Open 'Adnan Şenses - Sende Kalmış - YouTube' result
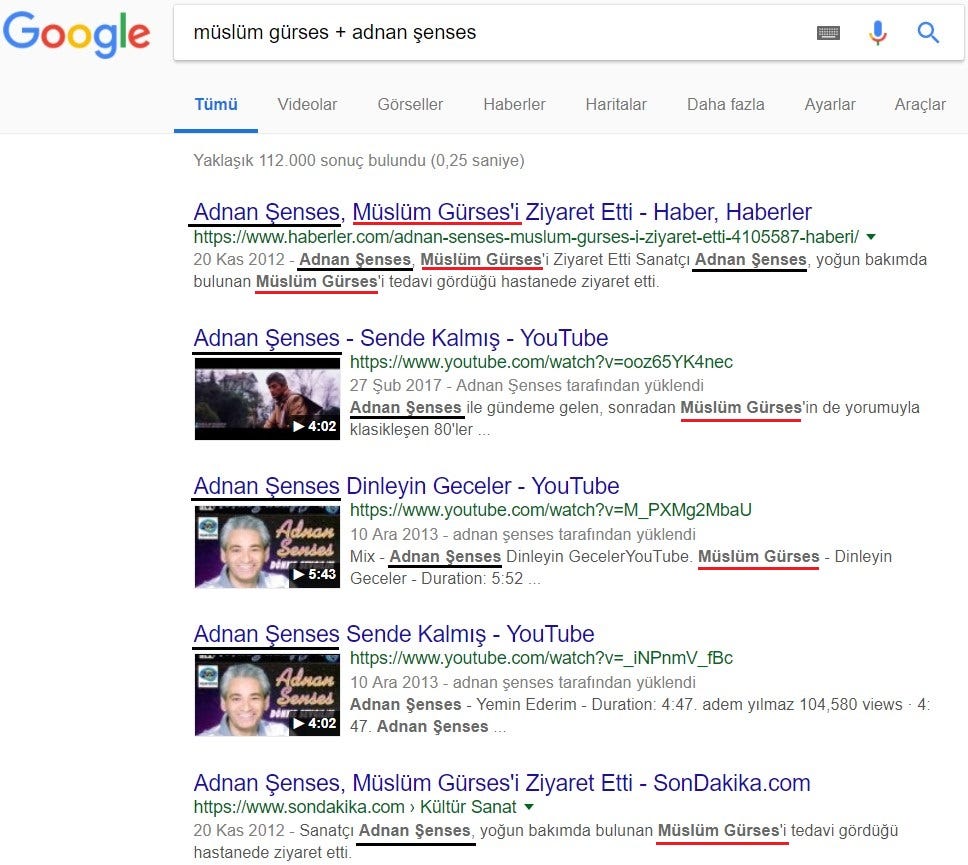 point(401,338)
